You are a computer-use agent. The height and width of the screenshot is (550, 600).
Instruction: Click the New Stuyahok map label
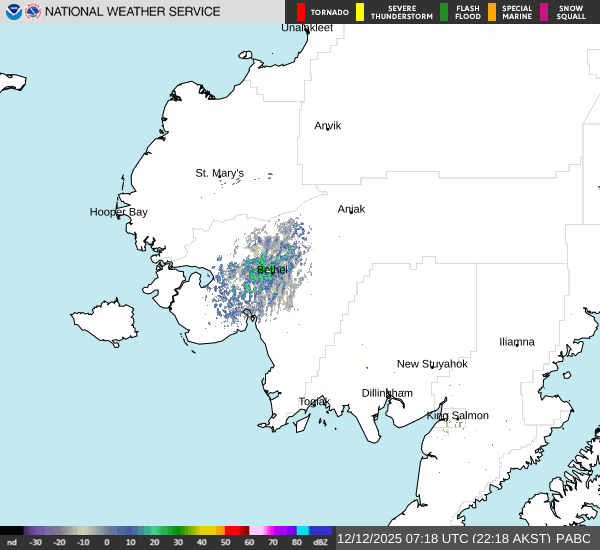[432, 364]
